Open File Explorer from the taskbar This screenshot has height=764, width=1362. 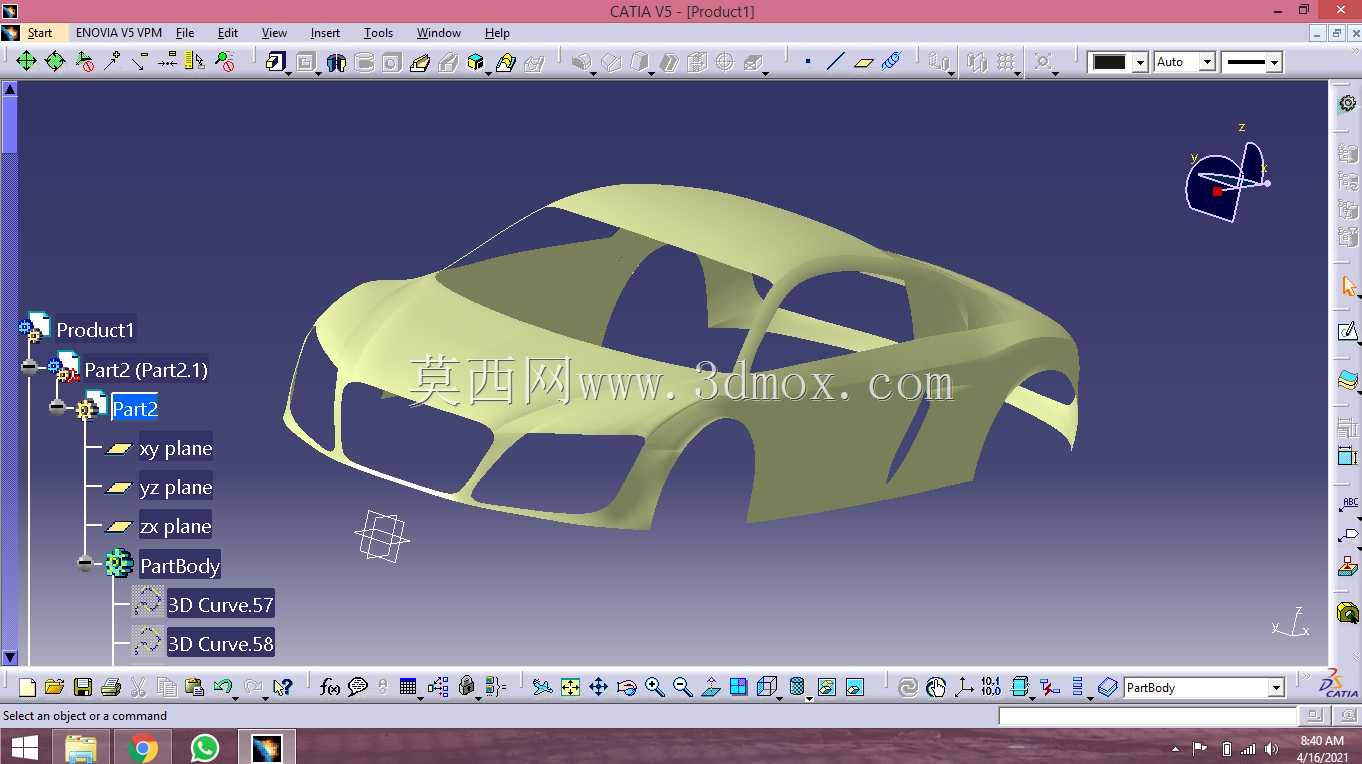[81, 747]
